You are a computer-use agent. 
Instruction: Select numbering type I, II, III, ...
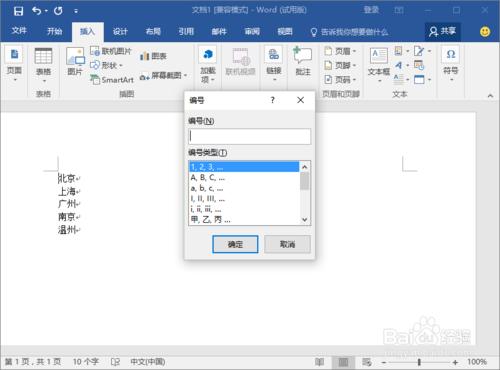coord(244,199)
